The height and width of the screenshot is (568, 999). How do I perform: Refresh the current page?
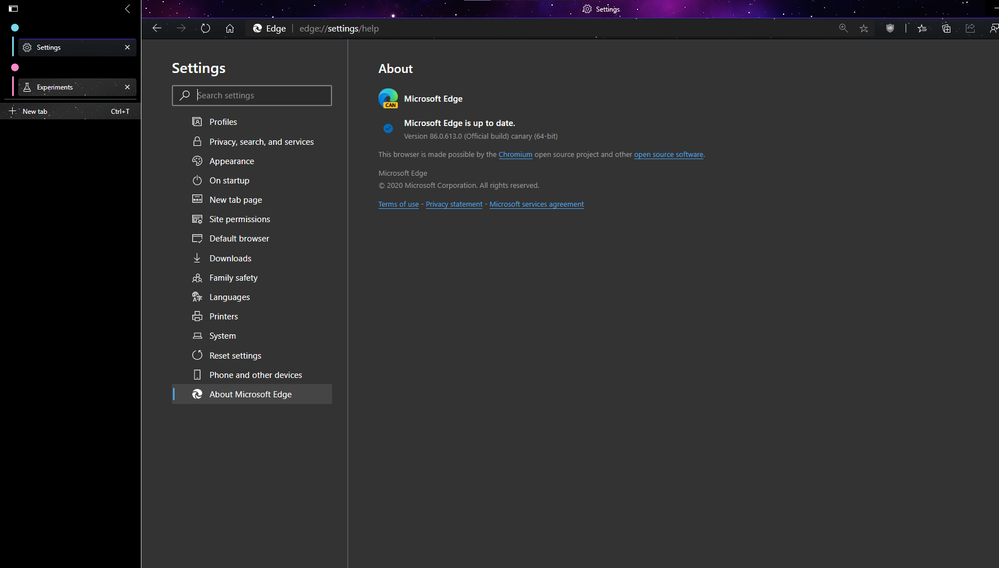[x=205, y=28]
